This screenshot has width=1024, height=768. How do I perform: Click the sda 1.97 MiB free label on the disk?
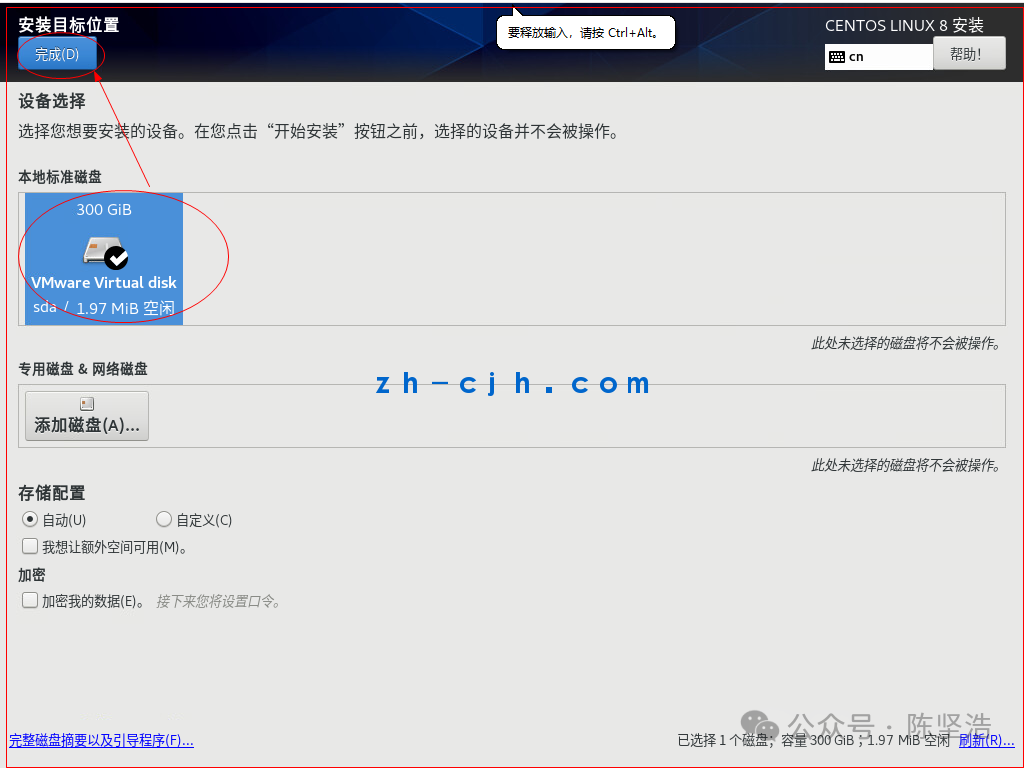pyautogui.click(x=104, y=308)
